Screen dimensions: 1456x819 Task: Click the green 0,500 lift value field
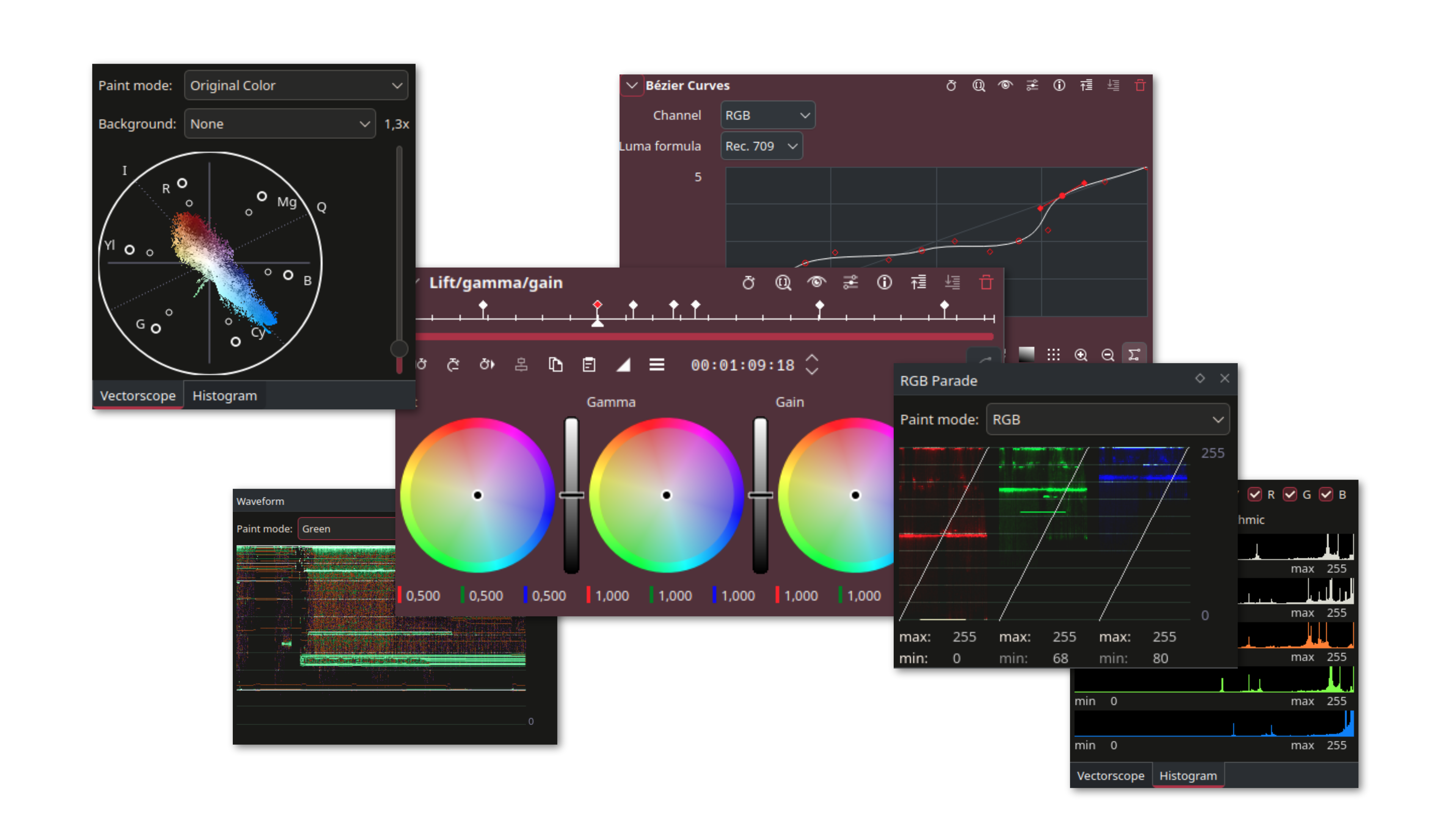pos(485,596)
